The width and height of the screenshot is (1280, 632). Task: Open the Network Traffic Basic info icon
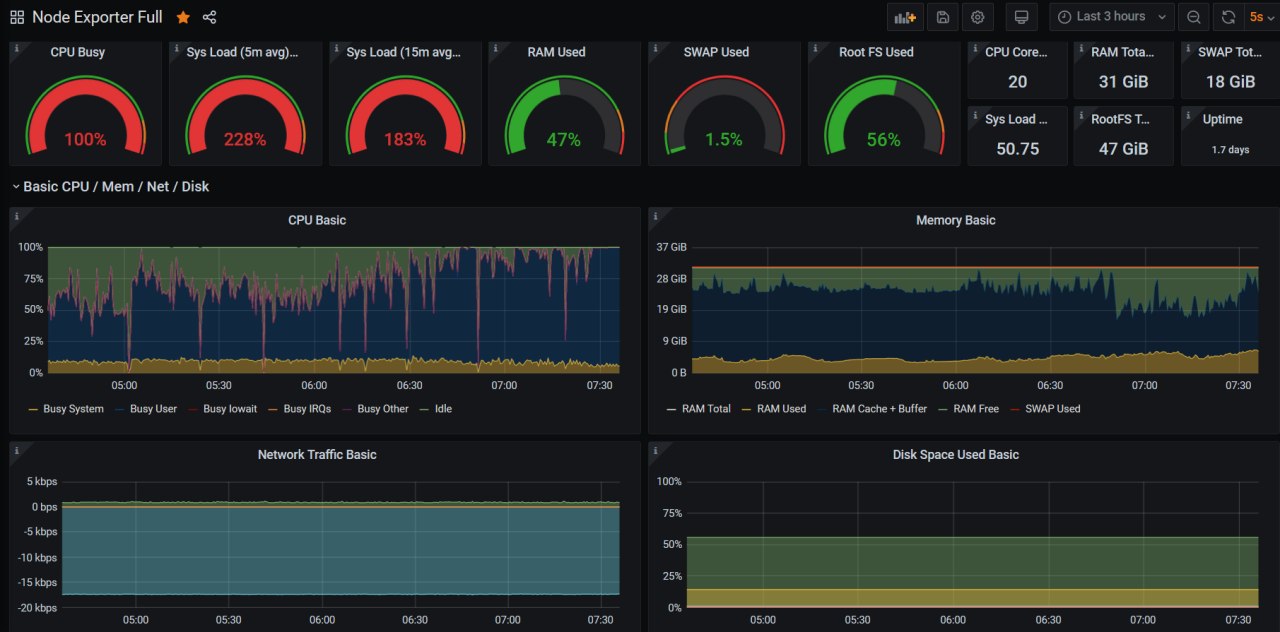point(16,449)
